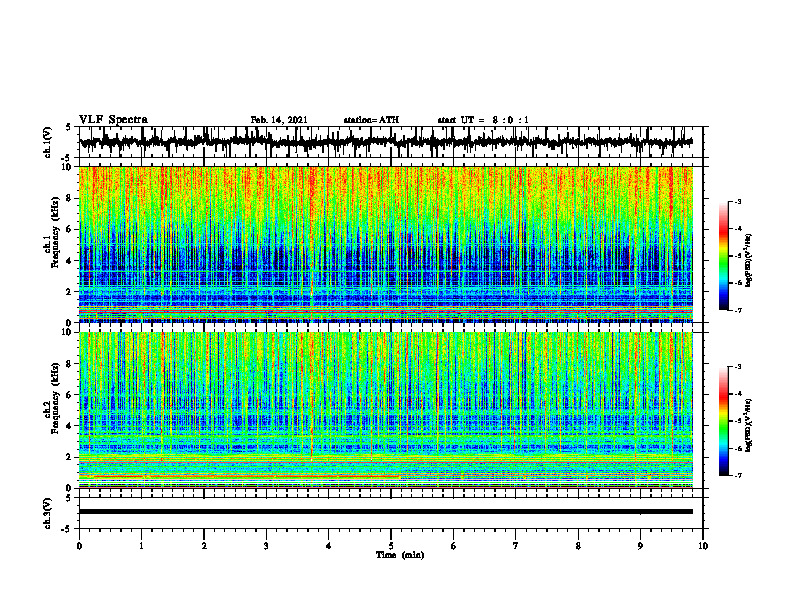Viewport: 792px width, 612px height.
Task: Click inside the ch.2 spectrogram panel
Action: click(x=385, y=410)
